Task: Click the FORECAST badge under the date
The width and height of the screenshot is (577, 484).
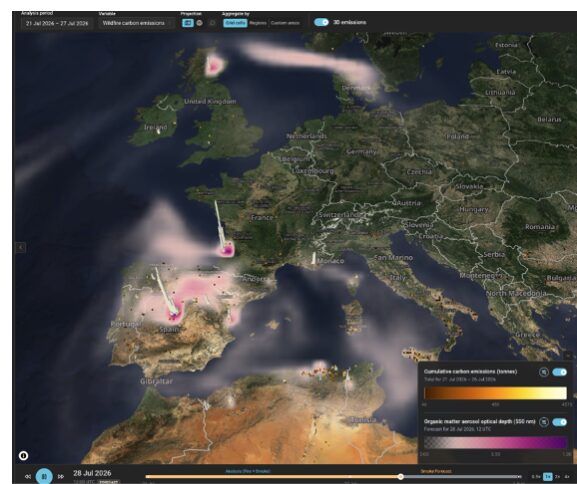Action: (109, 481)
